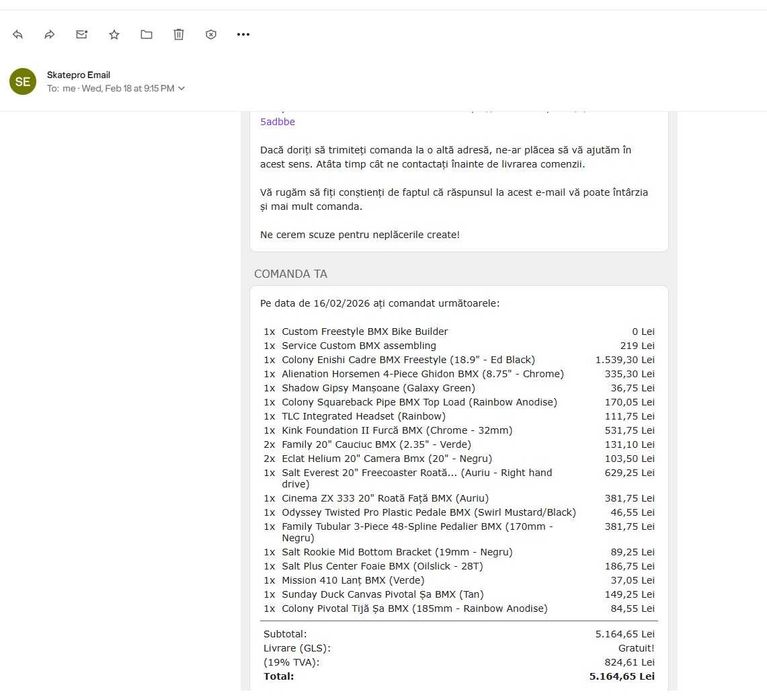
Task: Select price 219 Lei
Action: 637,346
